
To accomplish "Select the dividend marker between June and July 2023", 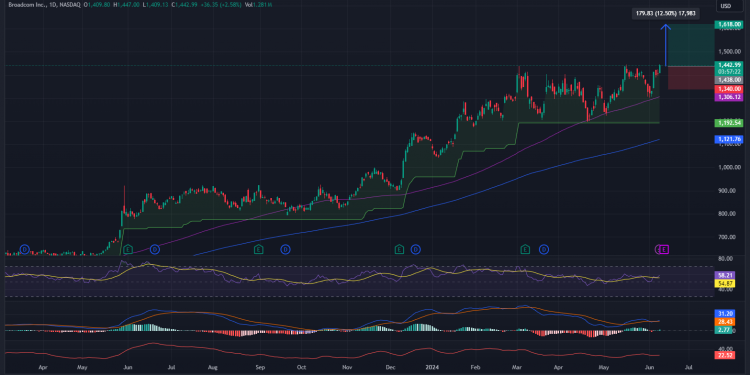I will pyautogui.click(x=154, y=249).
